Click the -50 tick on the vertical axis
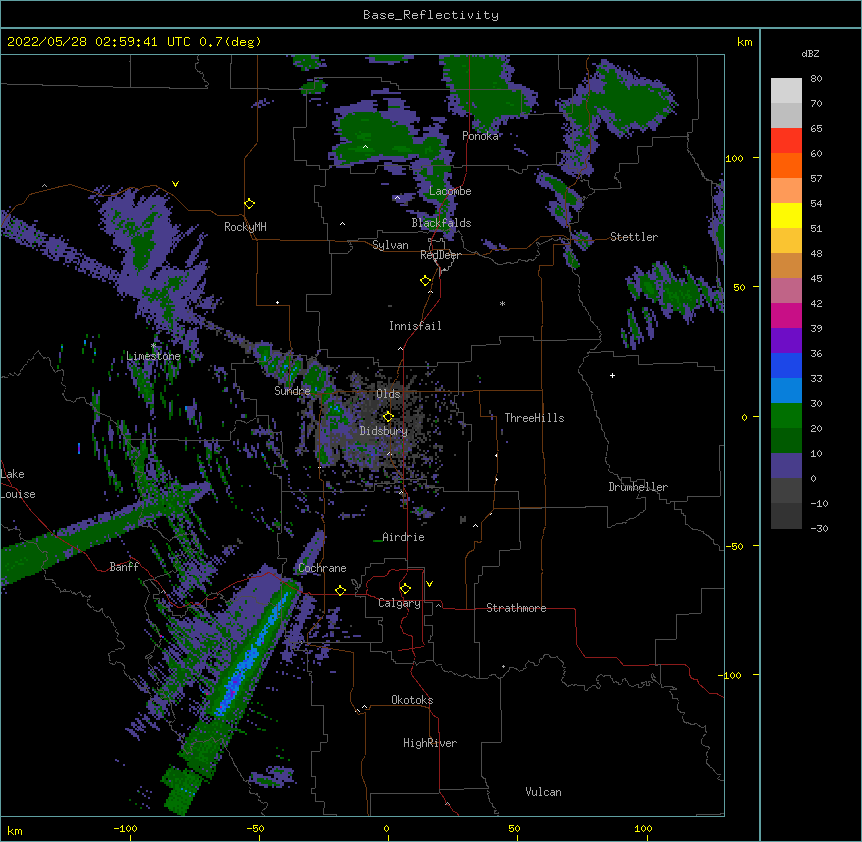Image resolution: width=862 pixels, height=842 pixels. point(734,546)
